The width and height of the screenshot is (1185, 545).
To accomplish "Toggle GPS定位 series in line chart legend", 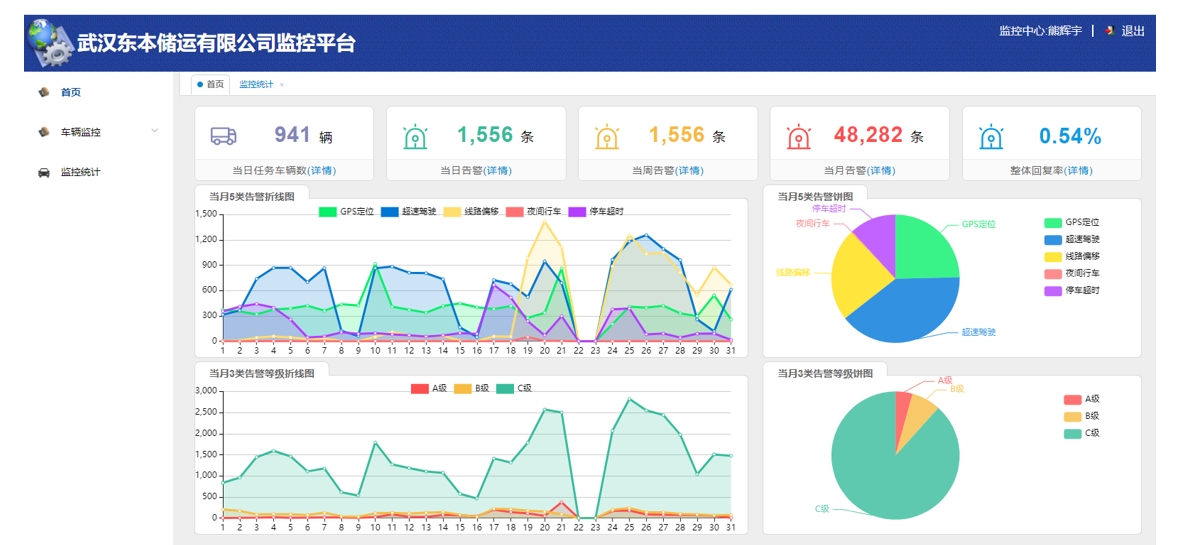I will coord(347,212).
